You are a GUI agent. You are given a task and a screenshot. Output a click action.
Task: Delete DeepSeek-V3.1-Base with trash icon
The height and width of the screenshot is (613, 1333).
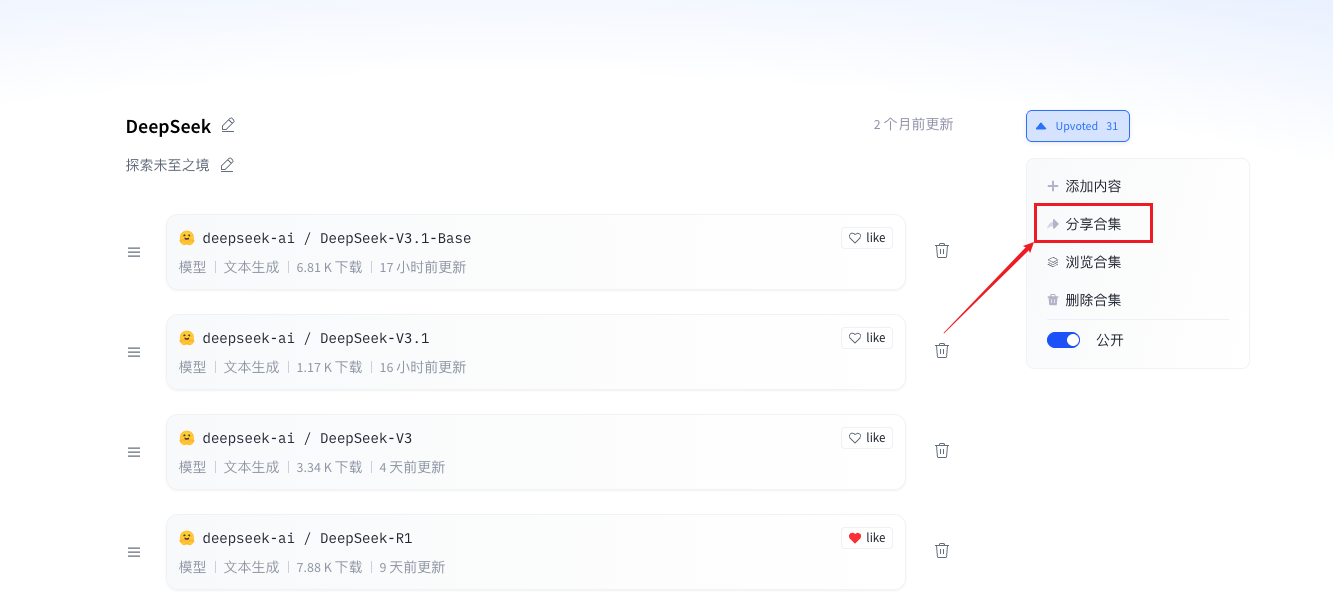pos(941,251)
